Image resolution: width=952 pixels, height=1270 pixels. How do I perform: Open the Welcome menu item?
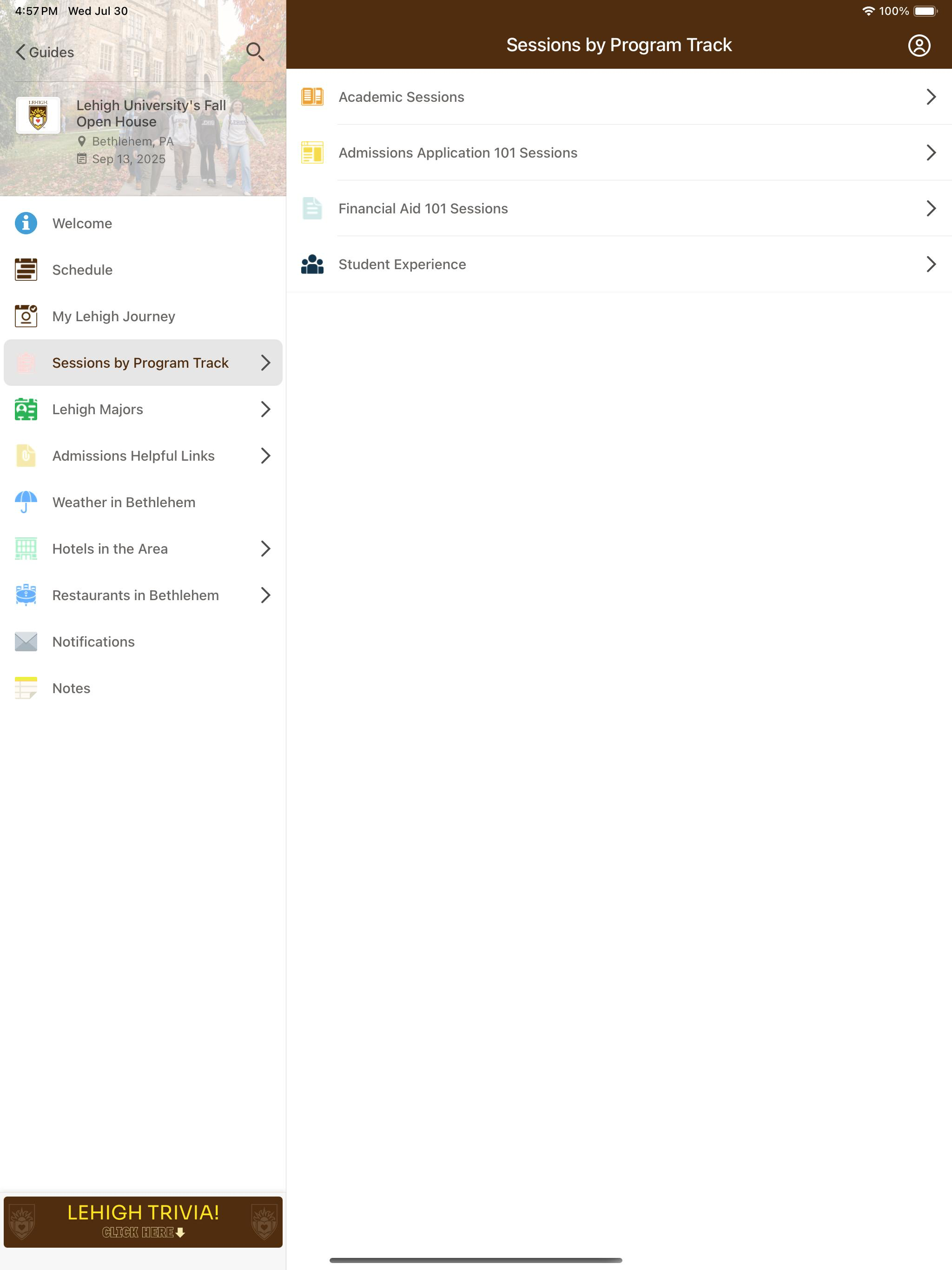(143, 223)
